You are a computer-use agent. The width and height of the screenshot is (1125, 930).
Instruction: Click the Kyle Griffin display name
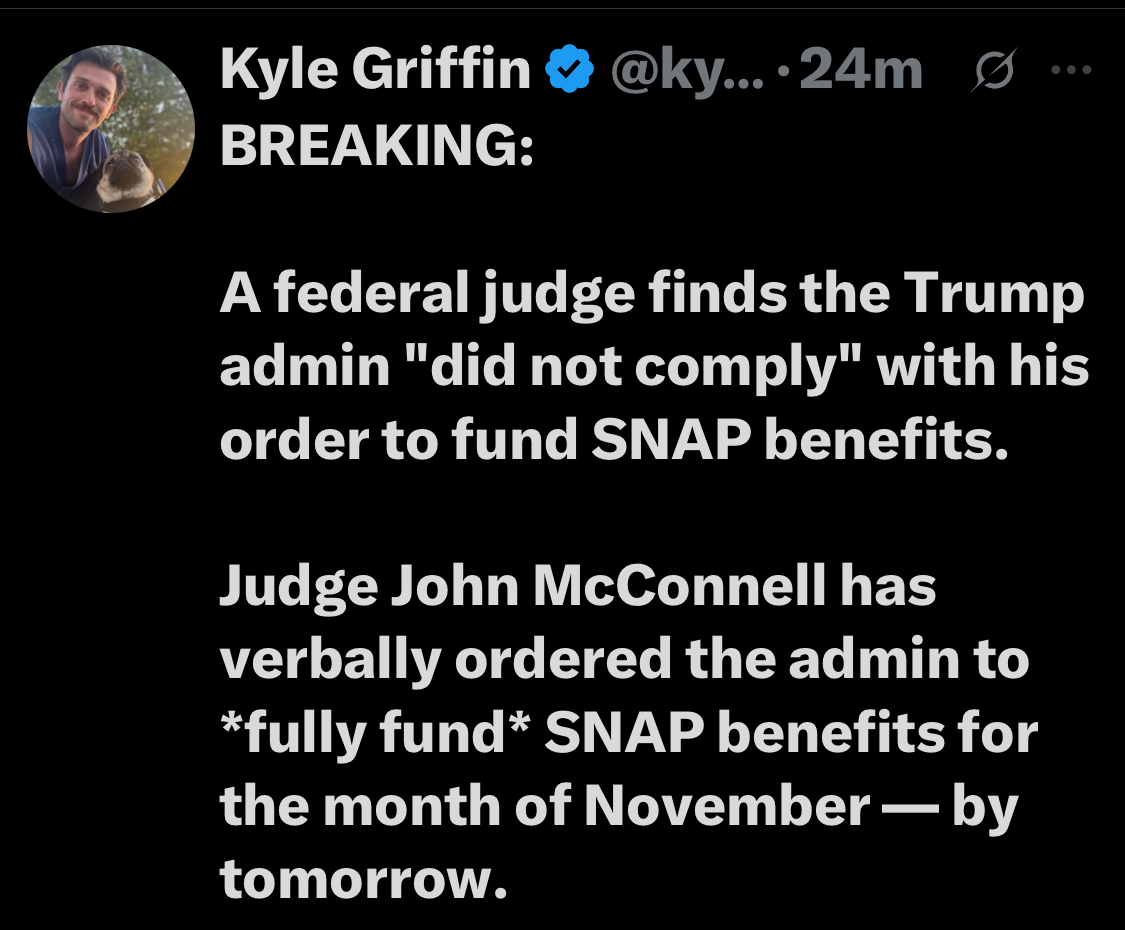point(375,70)
